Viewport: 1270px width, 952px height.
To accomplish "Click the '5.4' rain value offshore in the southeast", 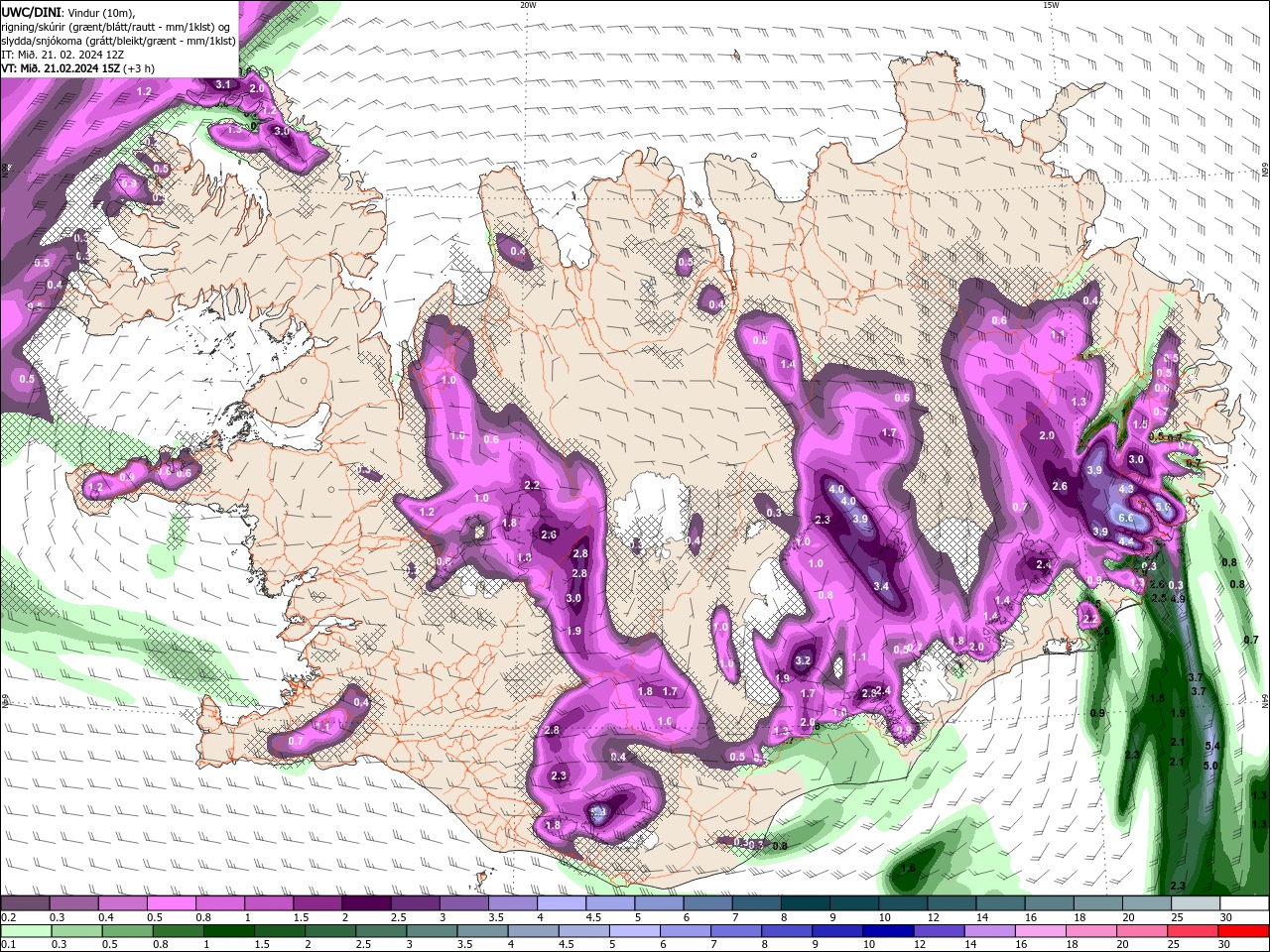I will click(x=1211, y=746).
